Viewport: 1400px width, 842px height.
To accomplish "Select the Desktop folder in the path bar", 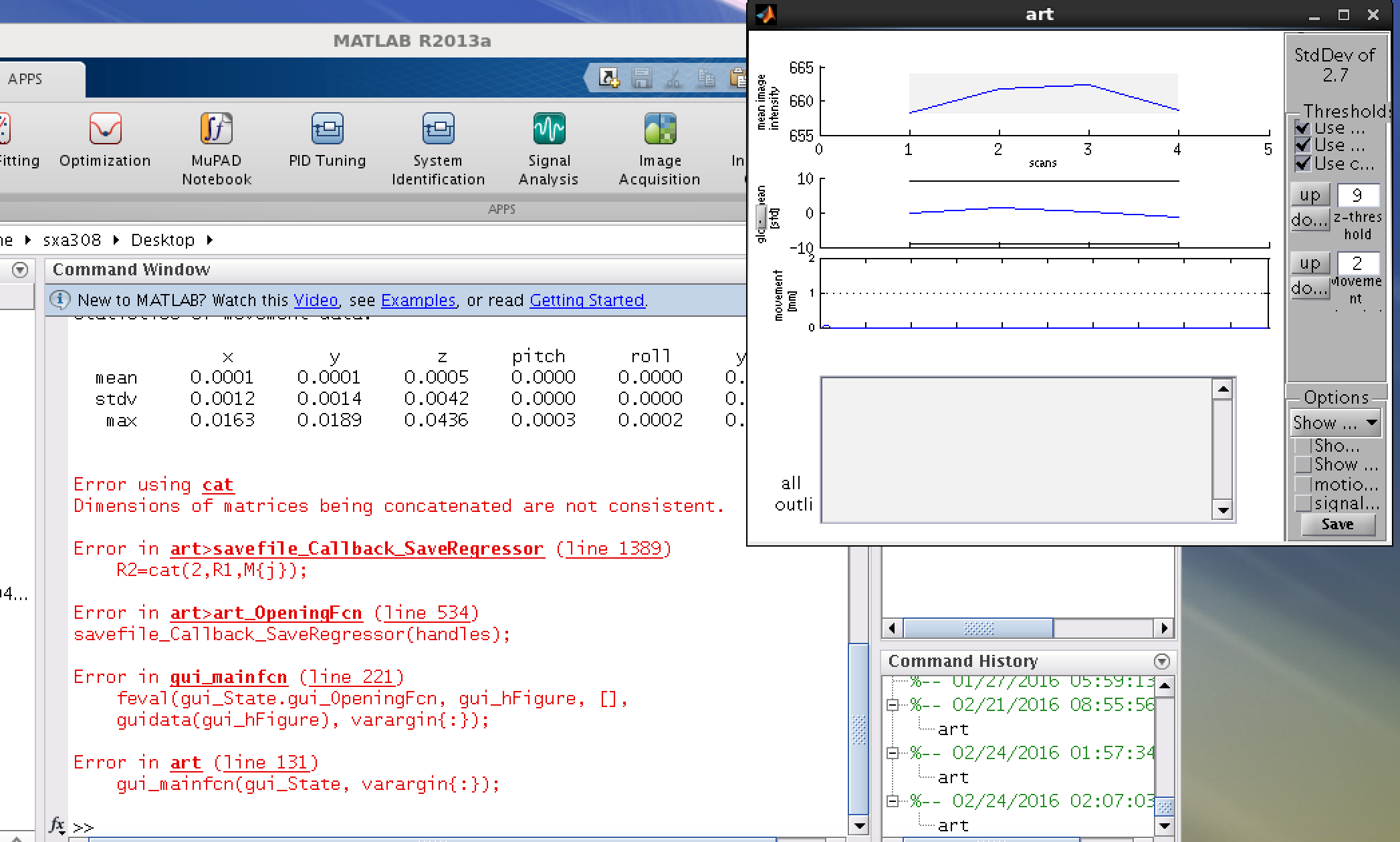I will pos(162,240).
